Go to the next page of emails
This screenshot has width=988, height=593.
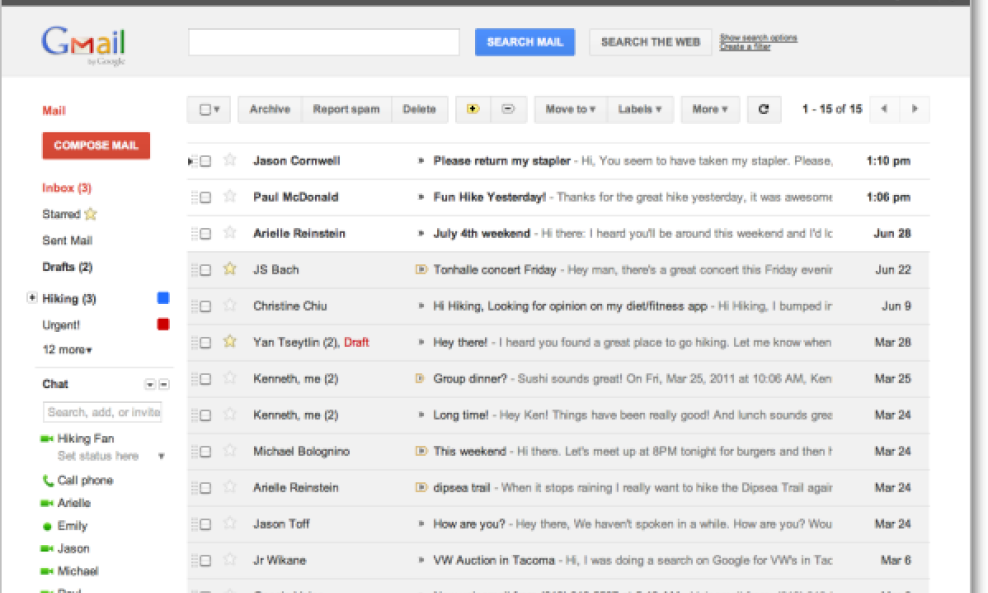pos(914,110)
